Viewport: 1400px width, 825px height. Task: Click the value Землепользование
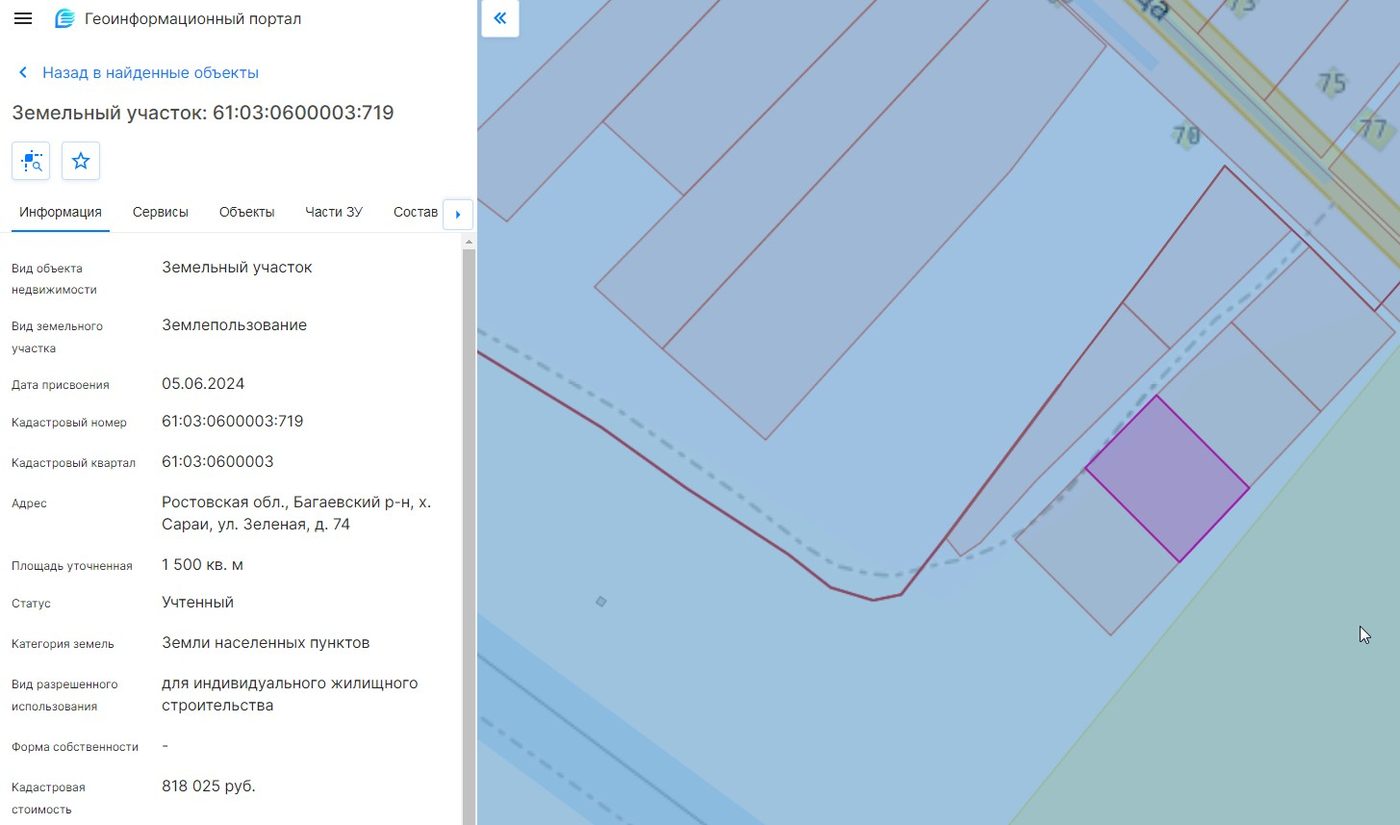tap(234, 325)
